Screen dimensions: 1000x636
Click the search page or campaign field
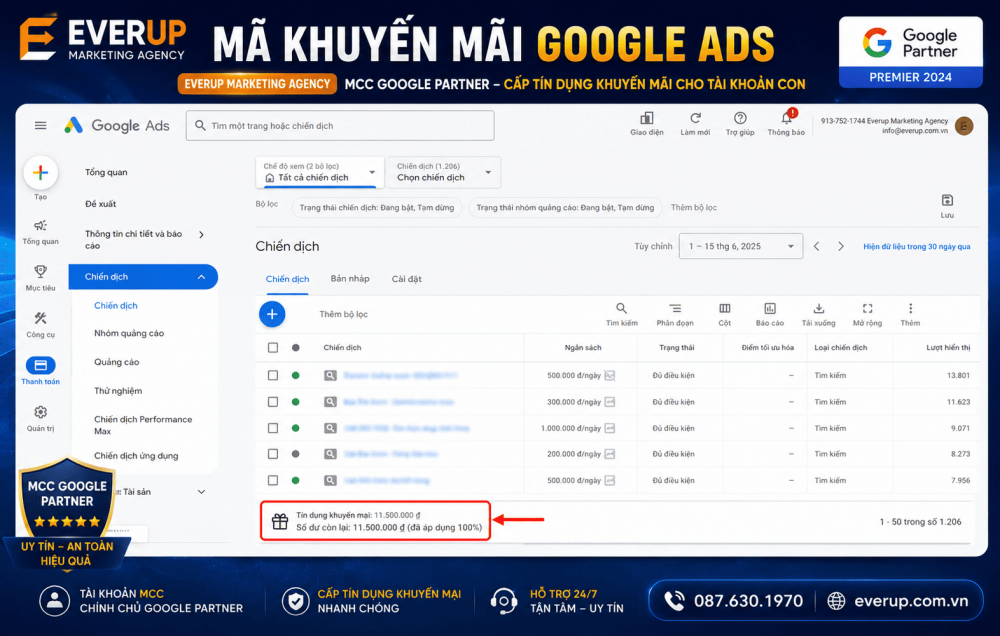pos(340,126)
